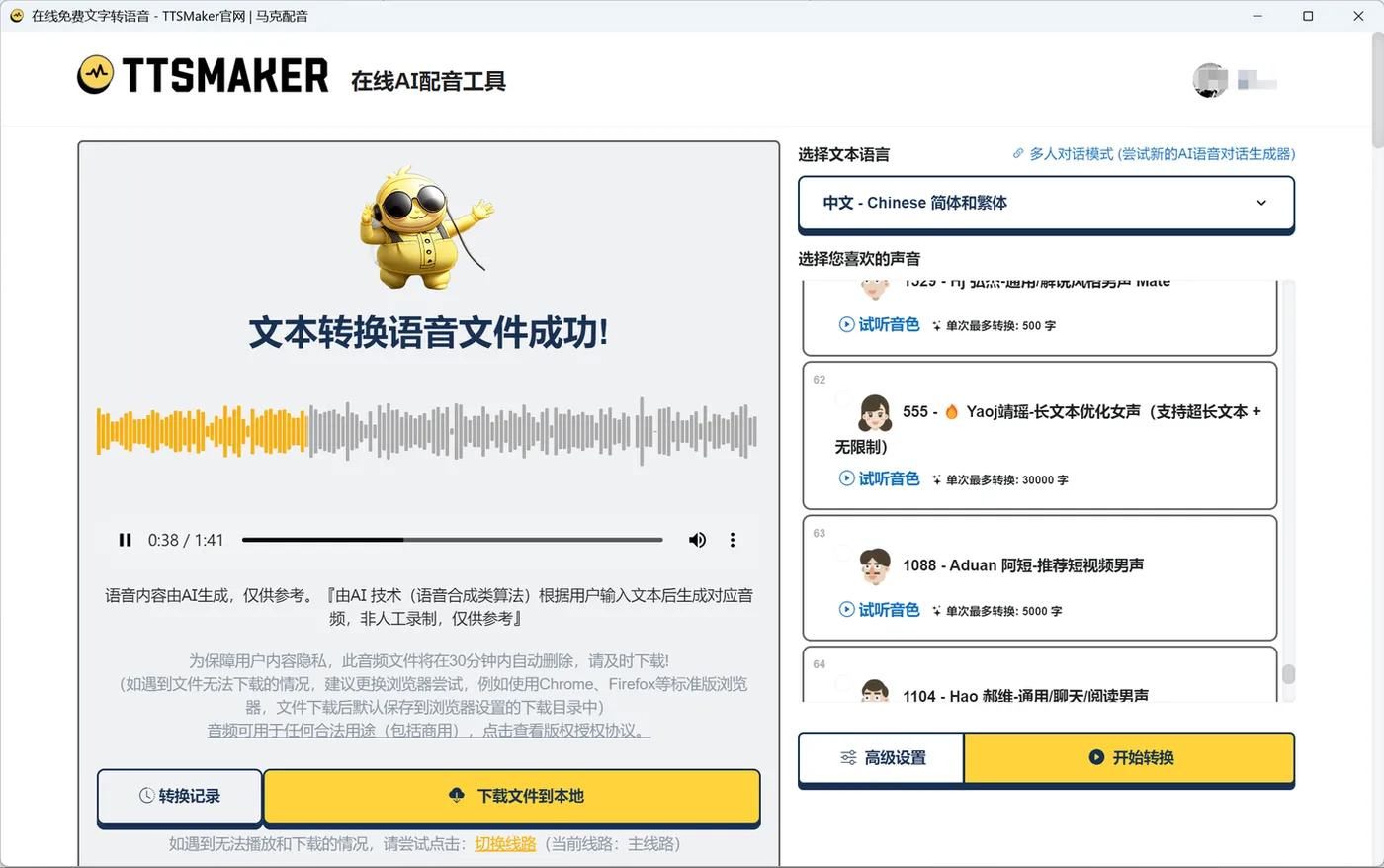Open the user avatar in header
Viewport: 1384px width, 868px height.
point(1210,81)
